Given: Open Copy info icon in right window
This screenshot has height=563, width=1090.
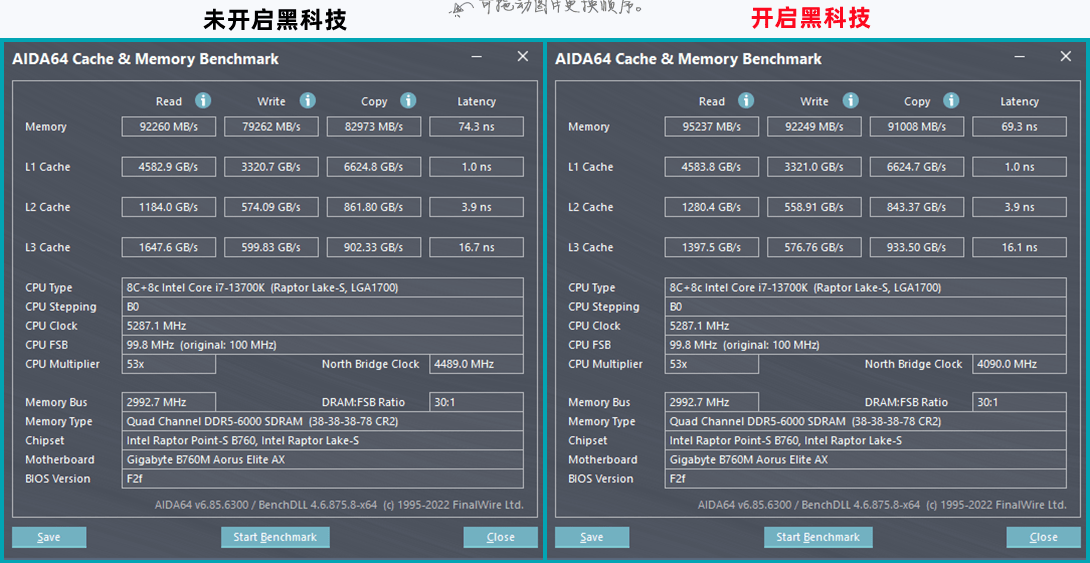Looking at the screenshot, I should (951, 101).
